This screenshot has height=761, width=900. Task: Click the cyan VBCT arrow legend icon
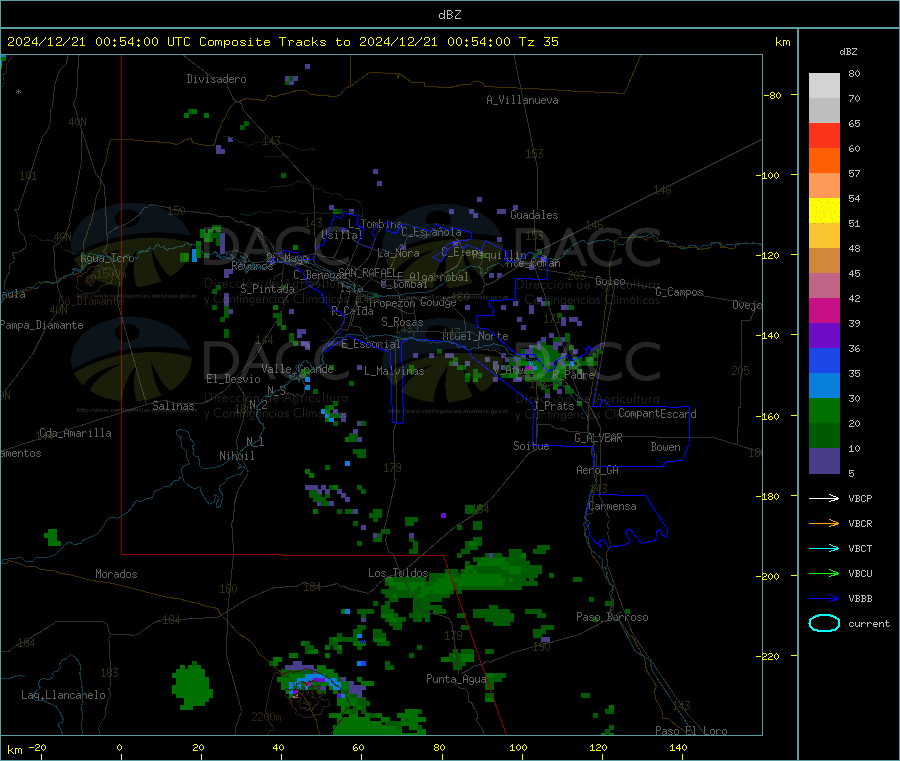824,548
